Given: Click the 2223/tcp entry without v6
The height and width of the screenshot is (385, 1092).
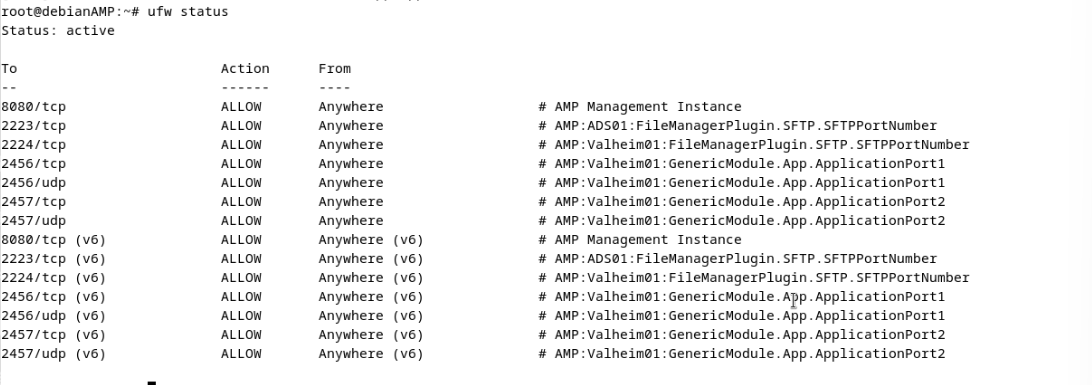Looking at the screenshot, I should tap(33, 125).
